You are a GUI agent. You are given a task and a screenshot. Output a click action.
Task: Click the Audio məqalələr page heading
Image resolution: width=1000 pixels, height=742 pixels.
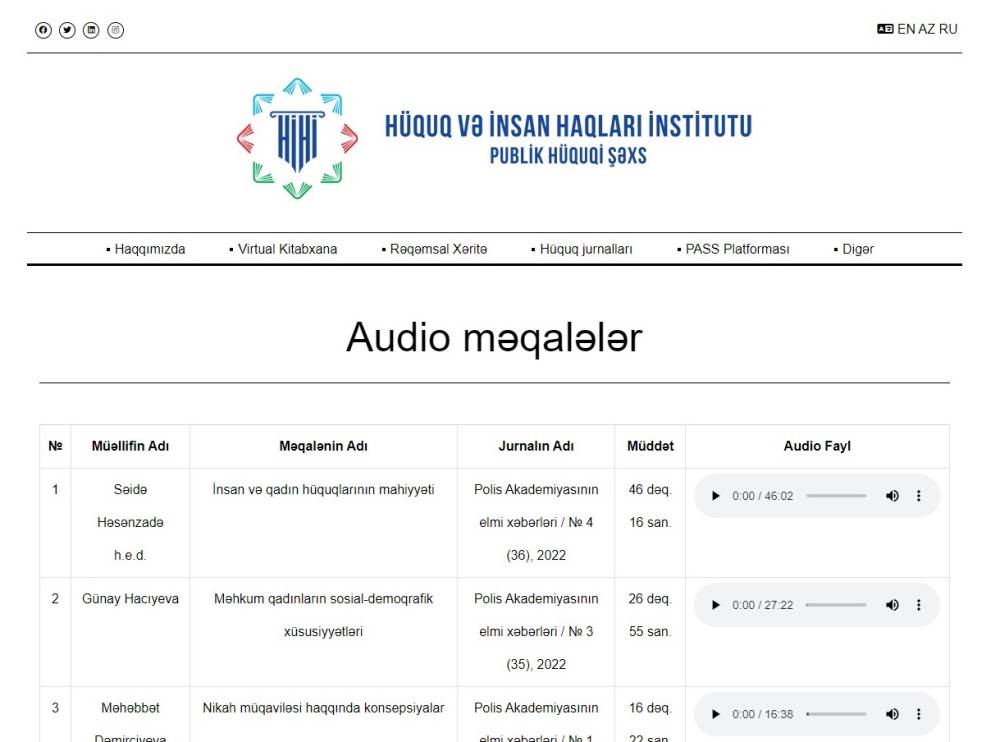[494, 338]
